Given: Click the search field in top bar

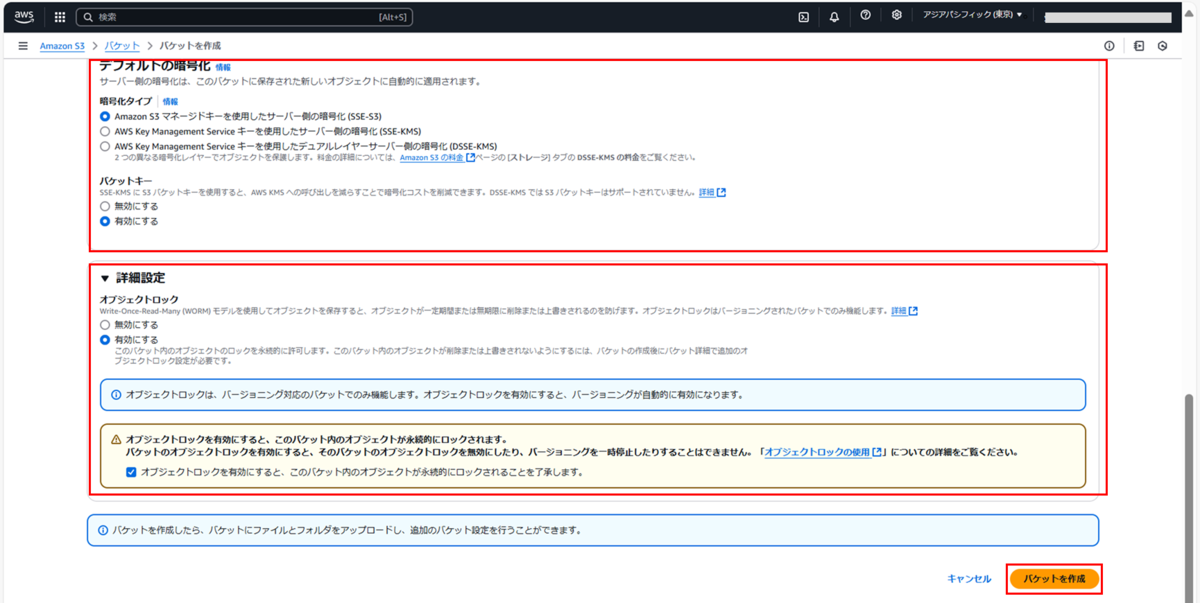Looking at the screenshot, I should (245, 17).
